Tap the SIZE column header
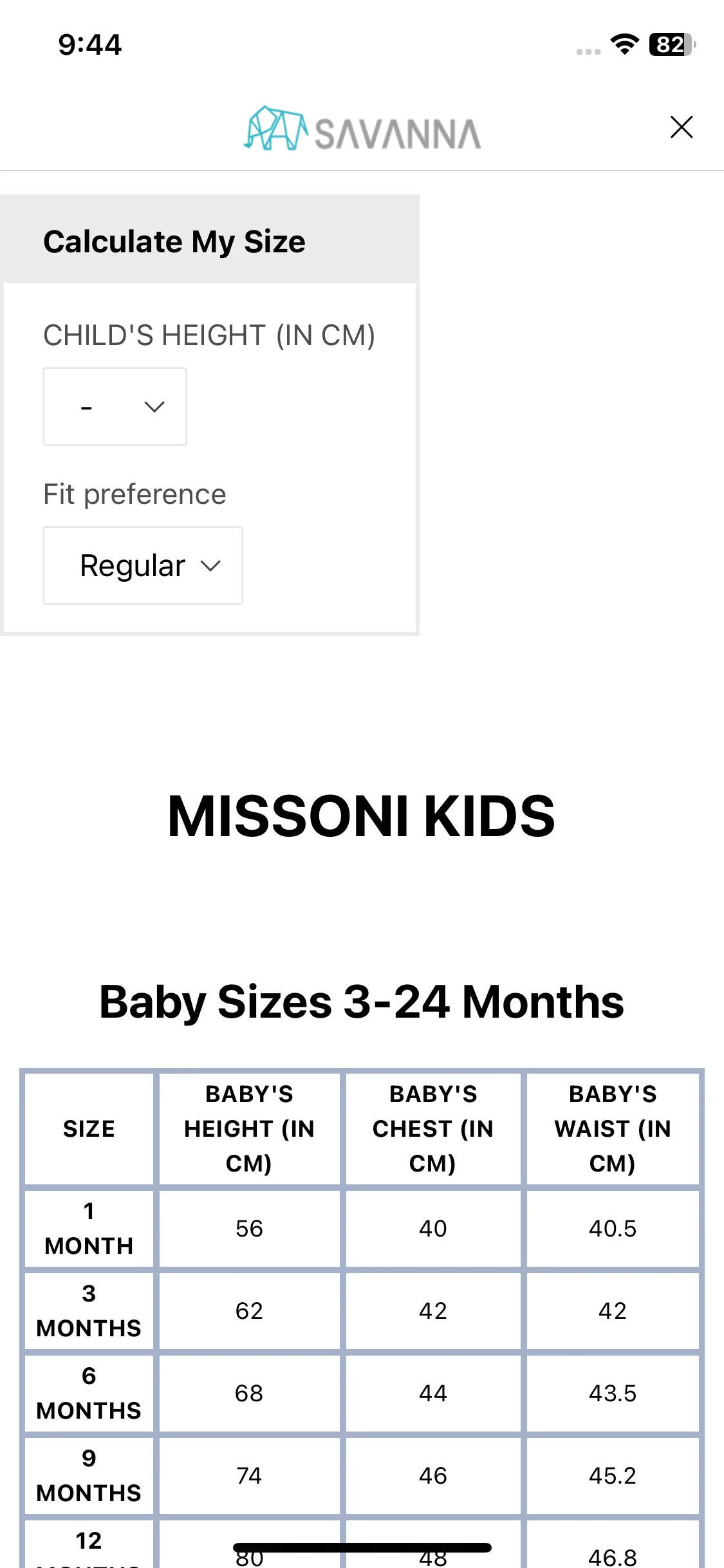 89,1128
